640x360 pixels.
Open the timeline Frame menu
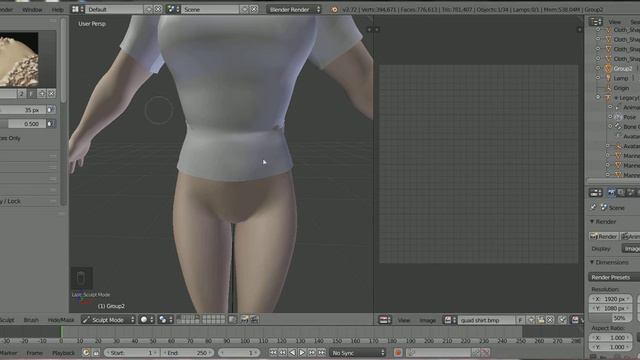(x=34, y=353)
